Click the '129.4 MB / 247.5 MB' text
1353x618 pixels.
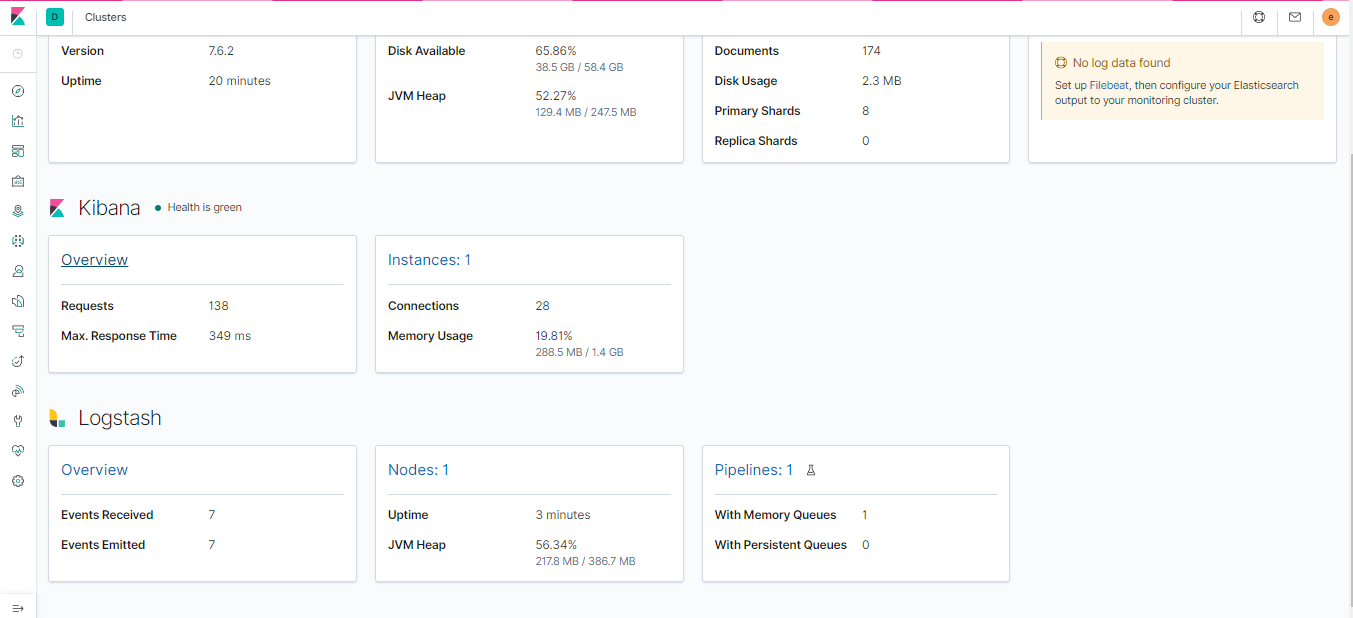pyautogui.click(x=586, y=113)
